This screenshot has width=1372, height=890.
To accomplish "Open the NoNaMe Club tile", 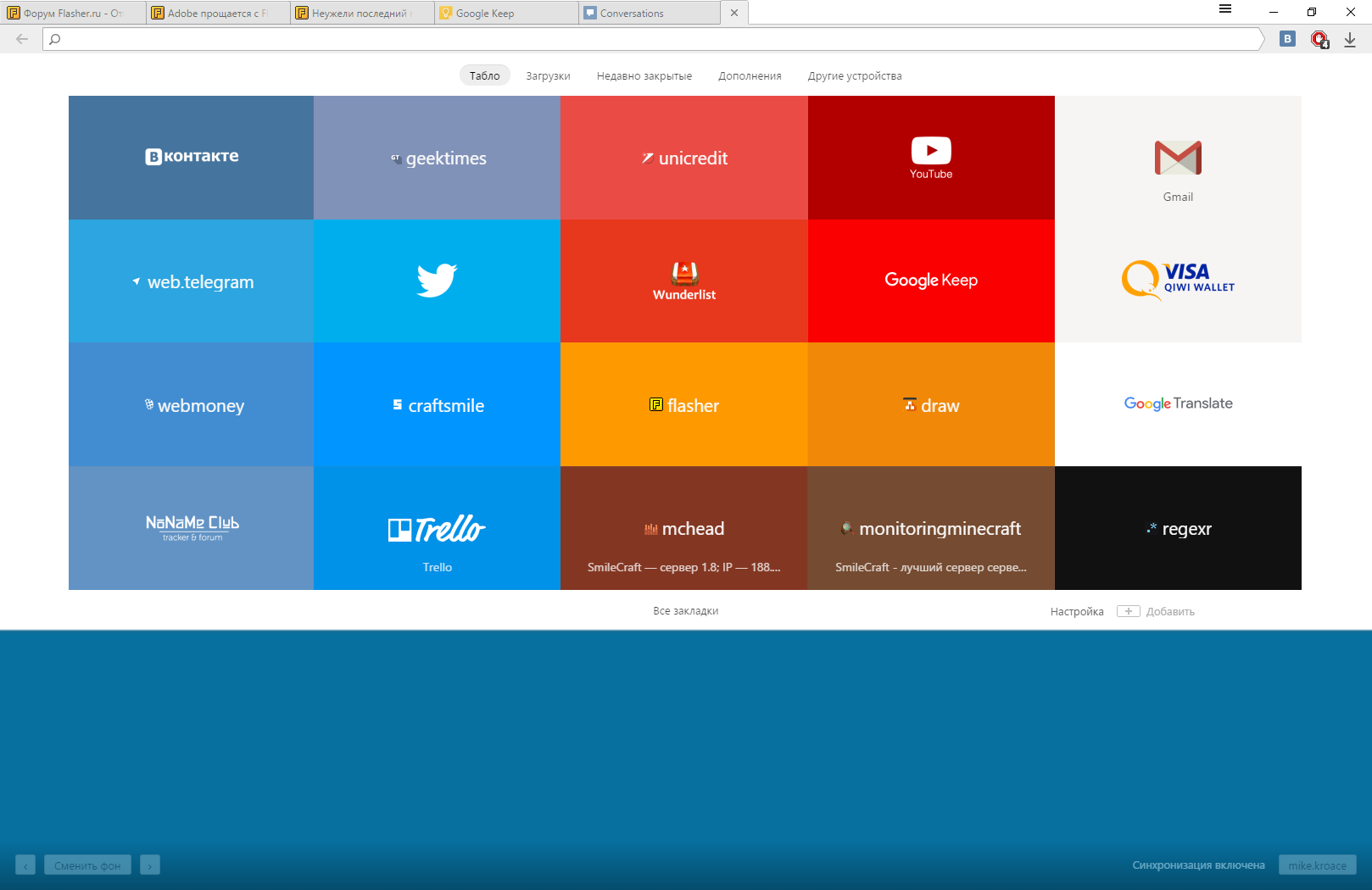I will (191, 528).
